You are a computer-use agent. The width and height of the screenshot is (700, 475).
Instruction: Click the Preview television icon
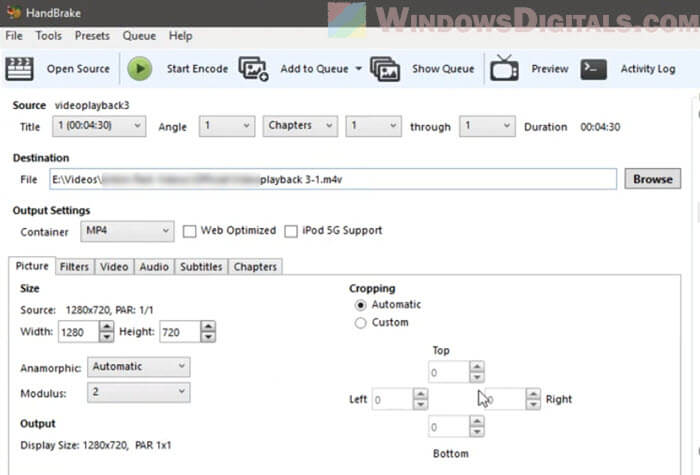[504, 68]
